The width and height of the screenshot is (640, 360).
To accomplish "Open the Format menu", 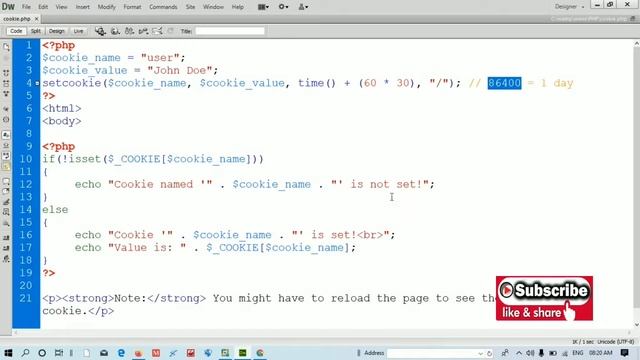I will click(x=132, y=7).
